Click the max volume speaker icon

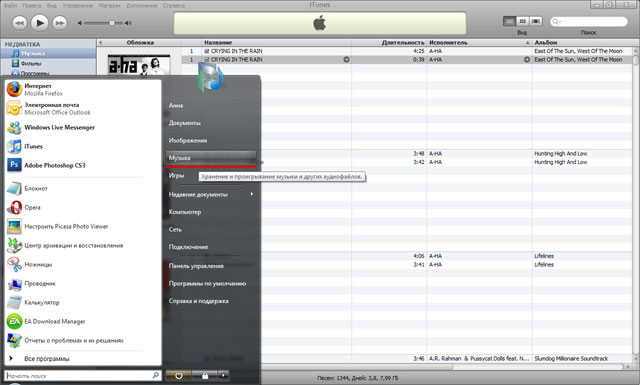pos(128,23)
